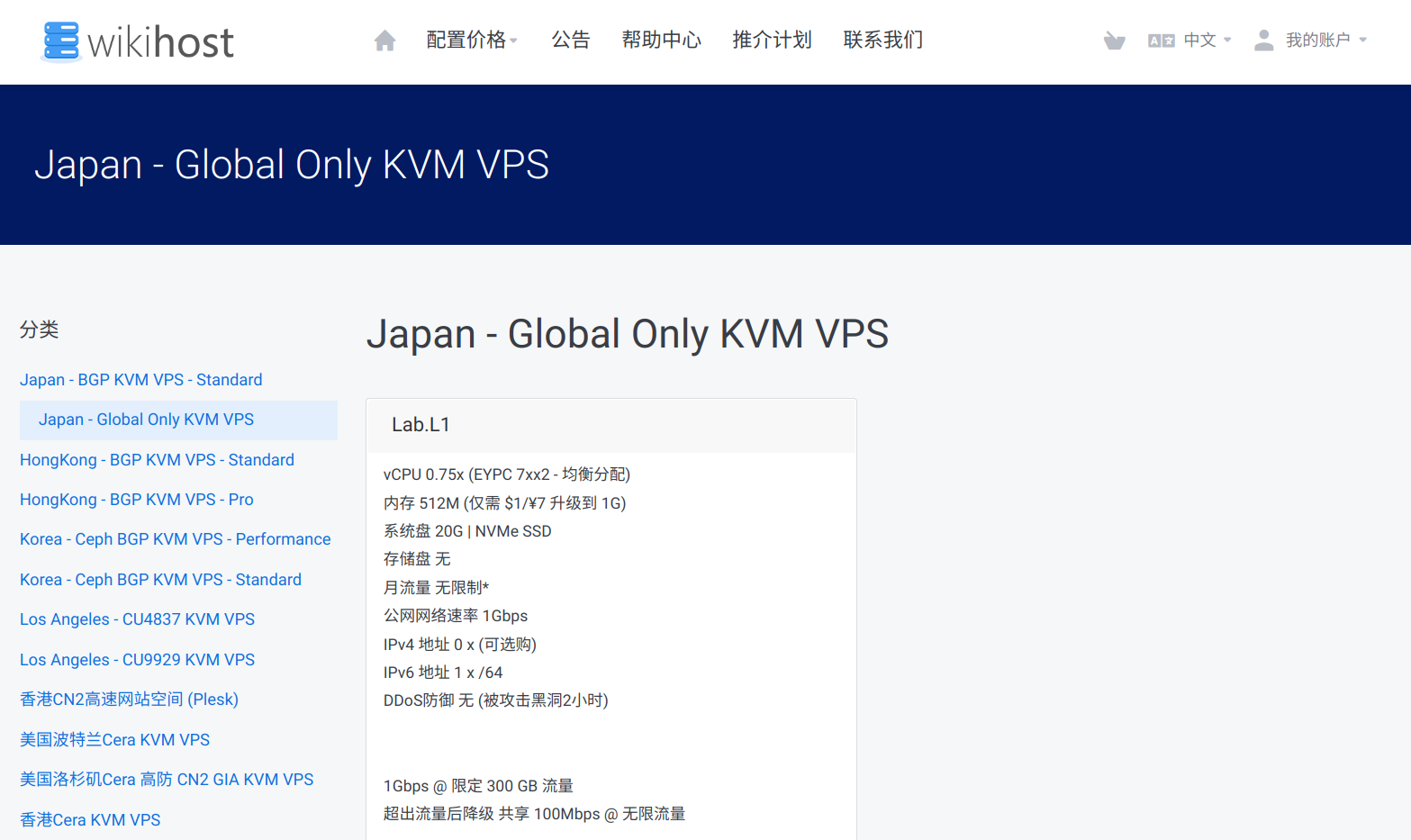This screenshot has width=1411, height=840.
Task: Expand the 配置价格 dropdown menu
Action: (x=472, y=40)
